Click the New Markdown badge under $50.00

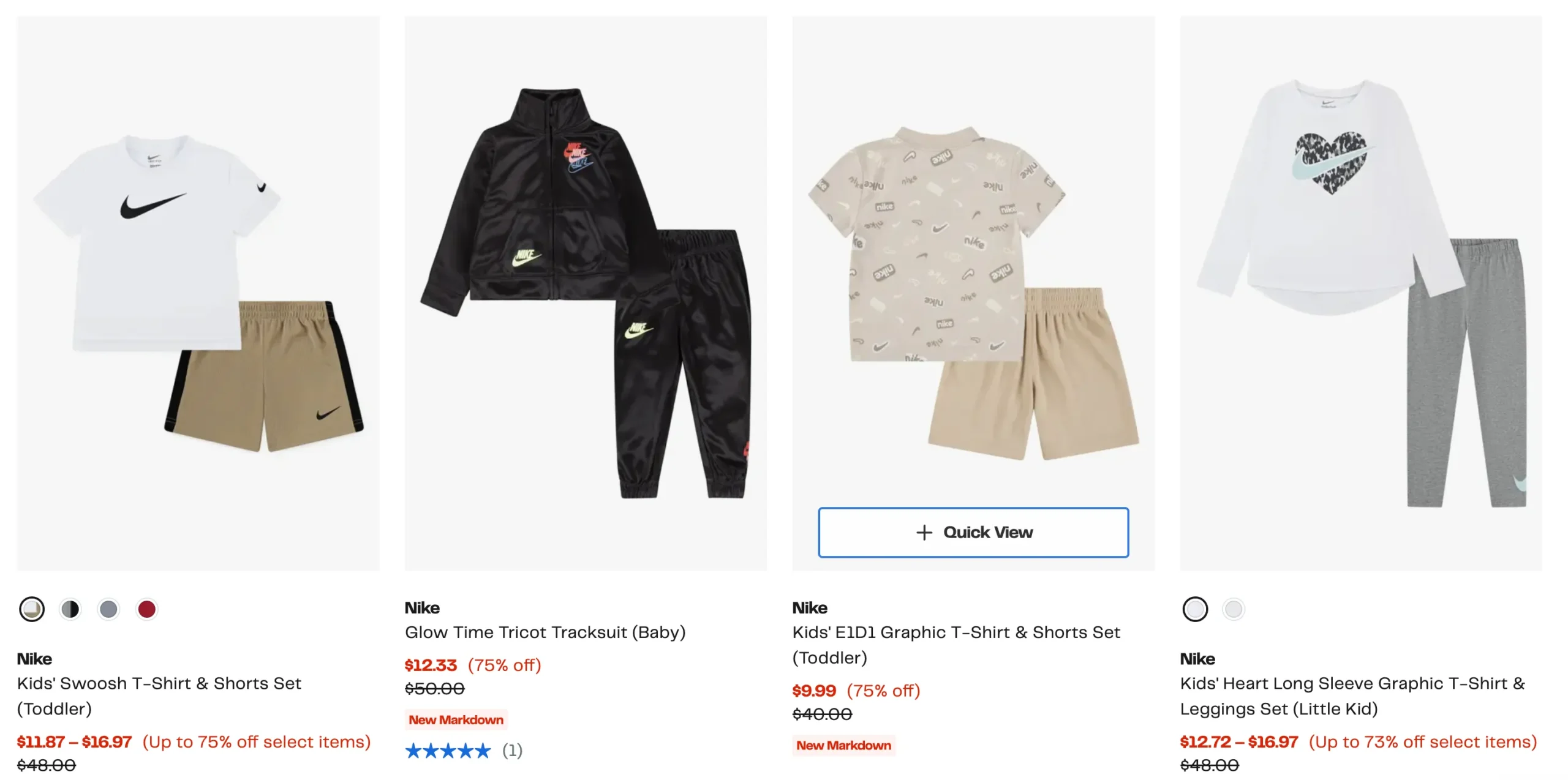(x=456, y=720)
